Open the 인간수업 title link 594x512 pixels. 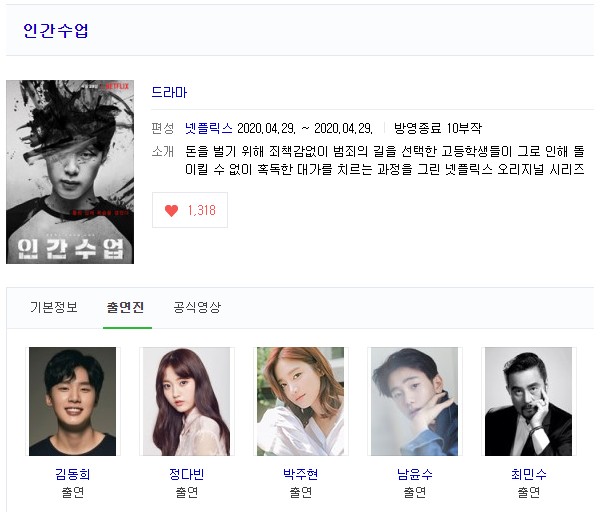[x=56, y=31]
